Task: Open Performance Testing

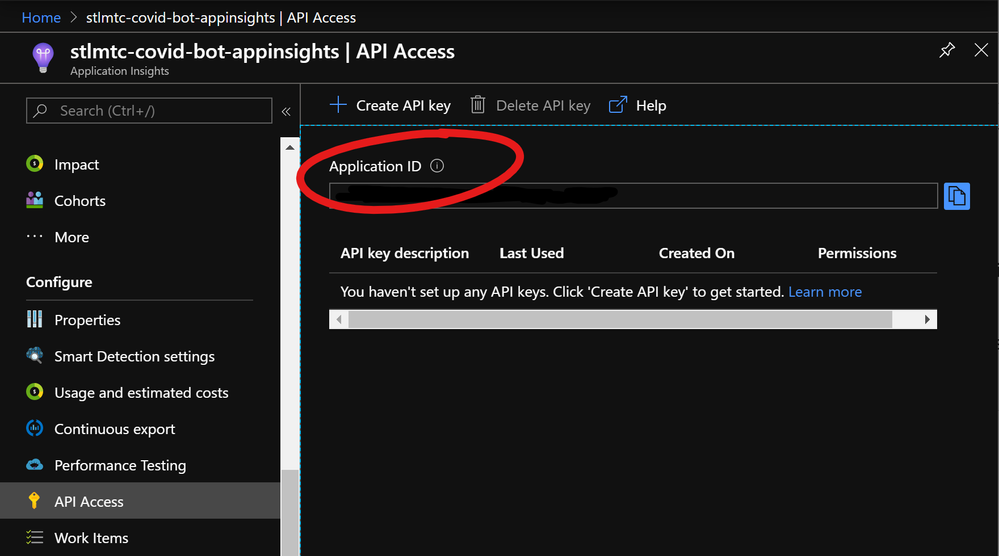Action: point(120,465)
